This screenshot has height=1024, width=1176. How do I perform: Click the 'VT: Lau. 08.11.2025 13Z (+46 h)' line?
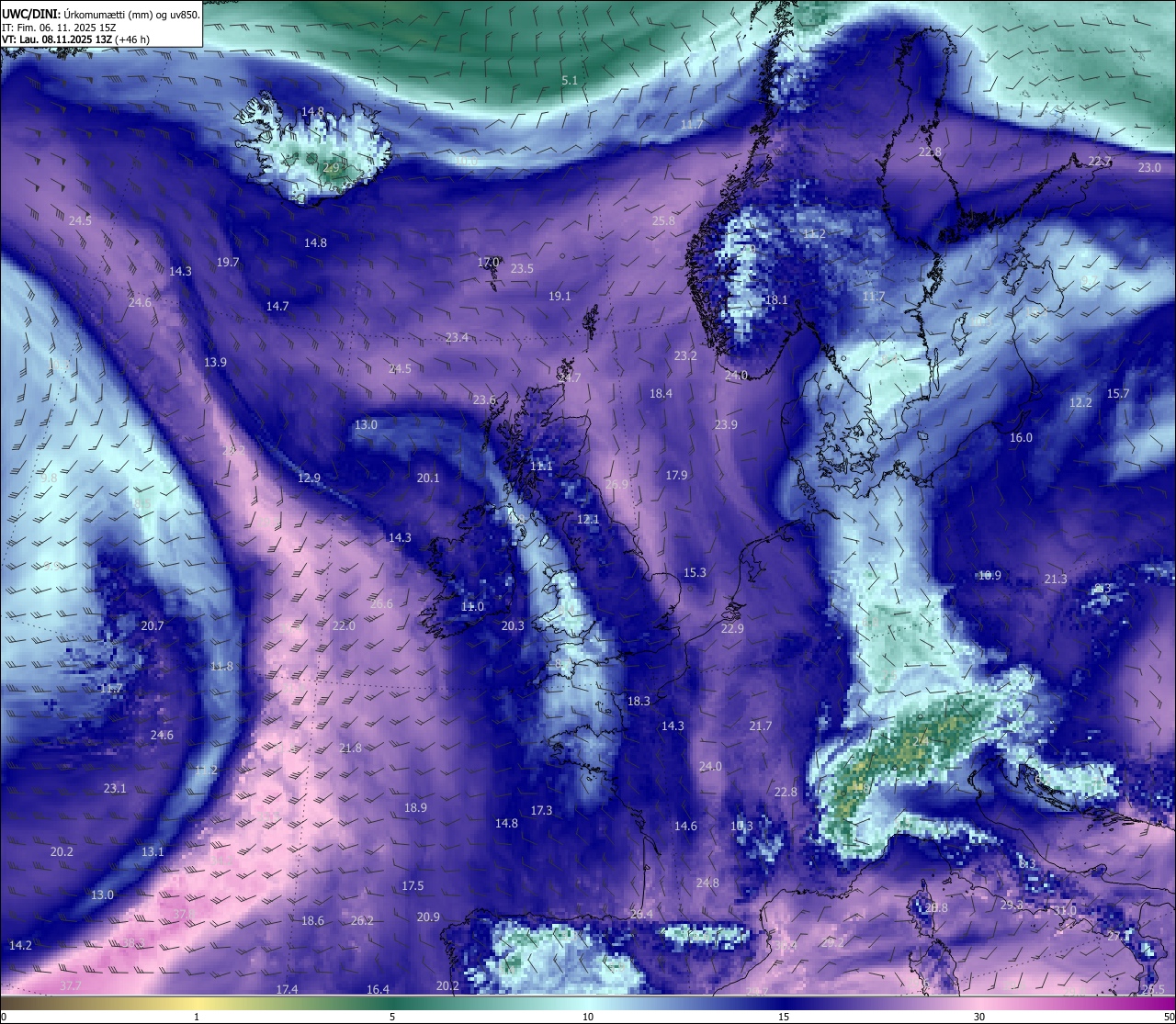(75, 39)
